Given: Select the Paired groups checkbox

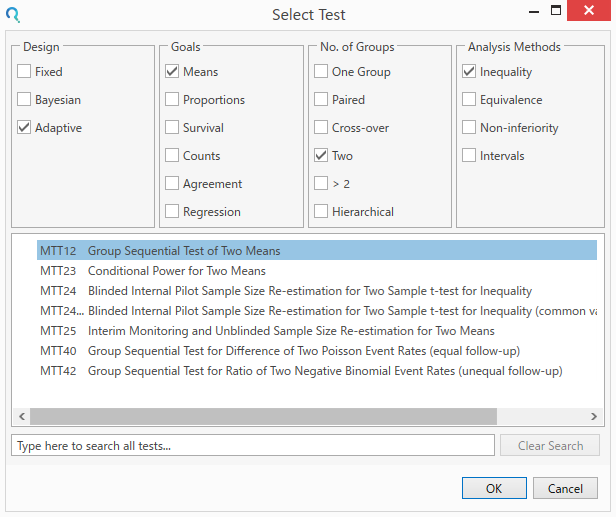Looking at the screenshot, I should point(321,100).
